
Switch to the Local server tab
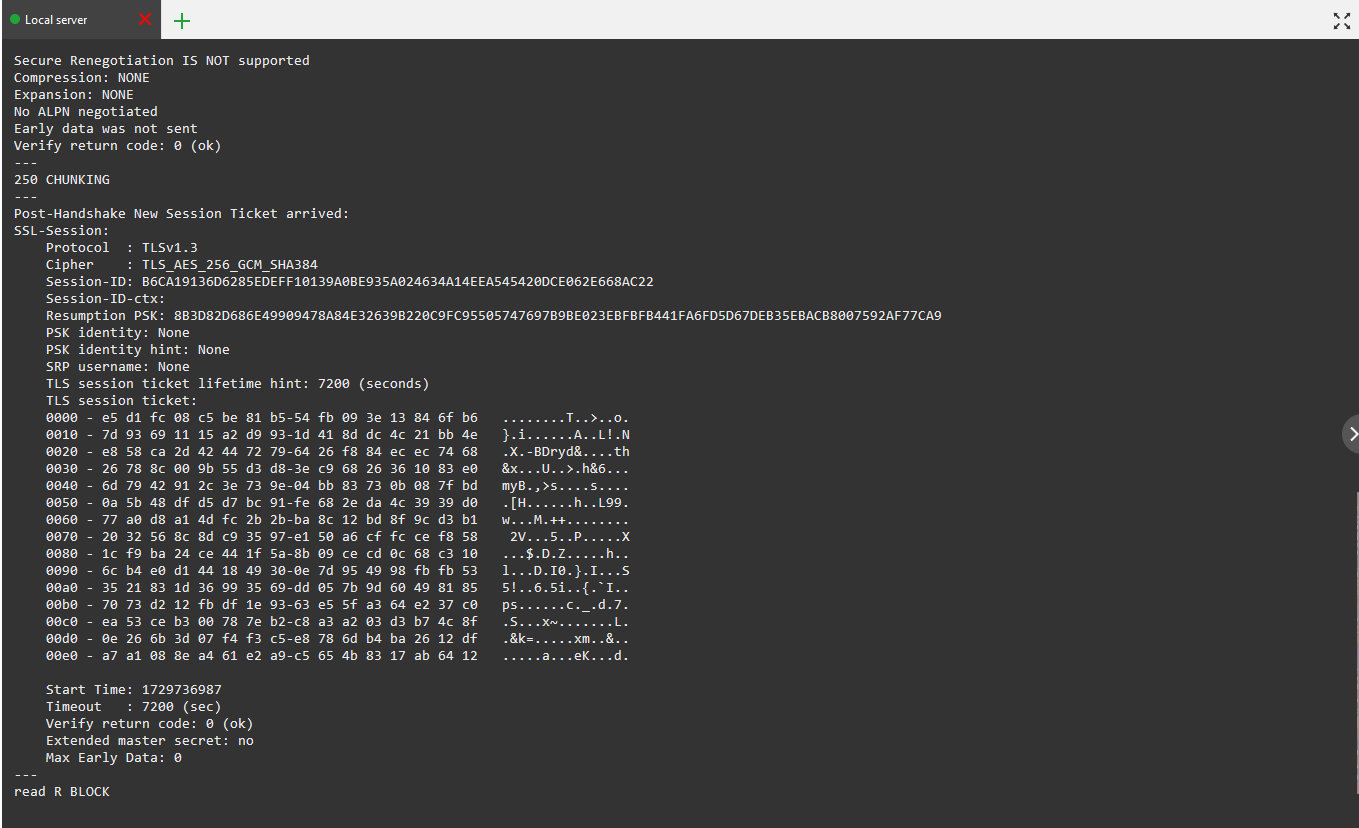click(60, 20)
